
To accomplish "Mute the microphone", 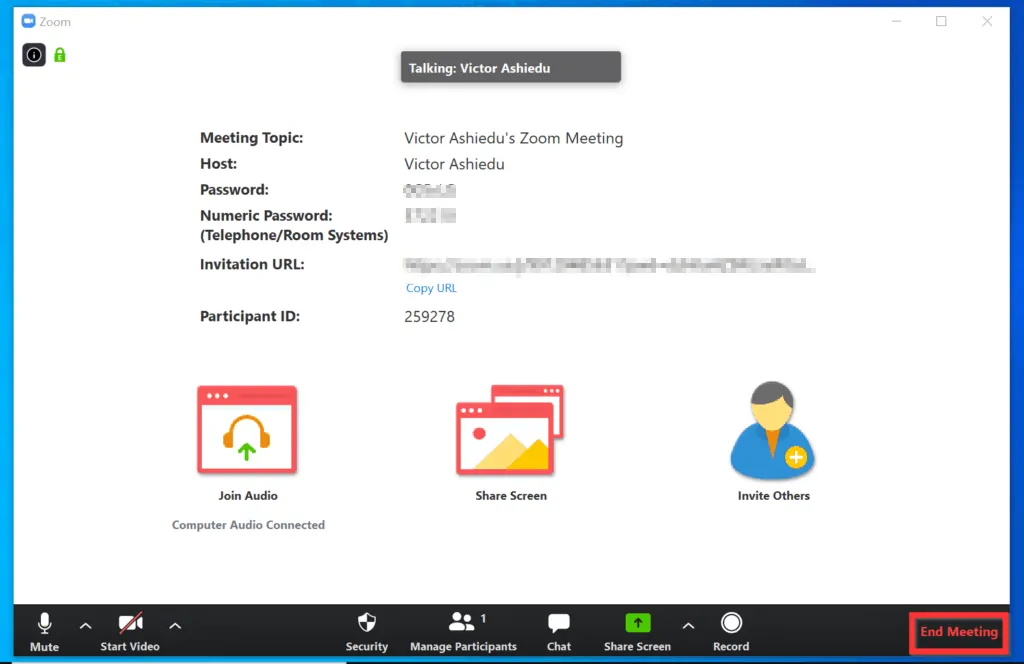I will (x=44, y=631).
